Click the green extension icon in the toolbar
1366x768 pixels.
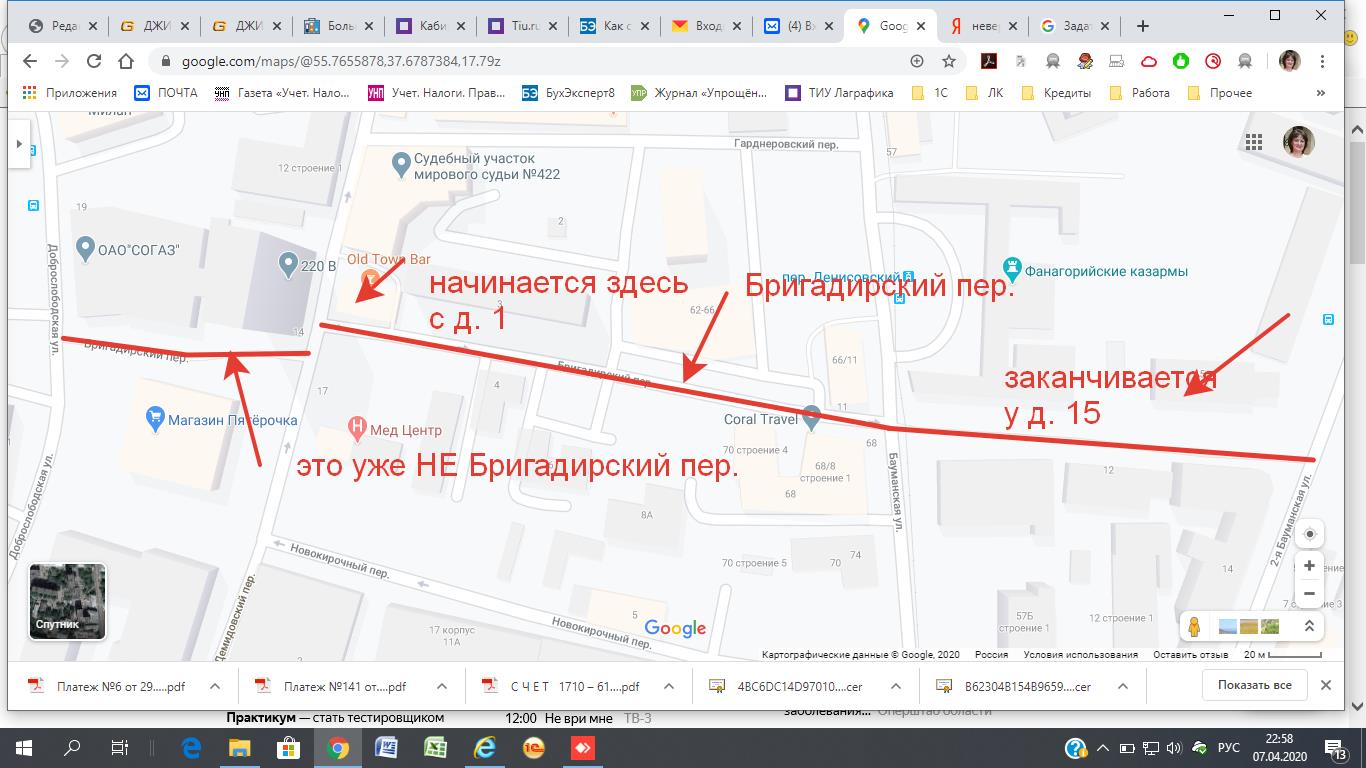pos(1181,61)
